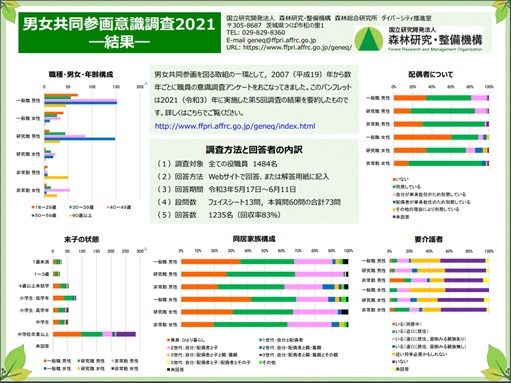Click the 末子の状態 chart title
Viewport: 511px width, 383px height.
81,239
